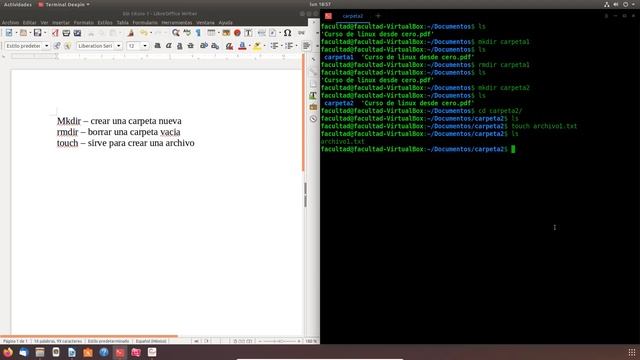Open Find and Replace magnifier icon
640x360 pixels.
pyautogui.click(x=176, y=33)
